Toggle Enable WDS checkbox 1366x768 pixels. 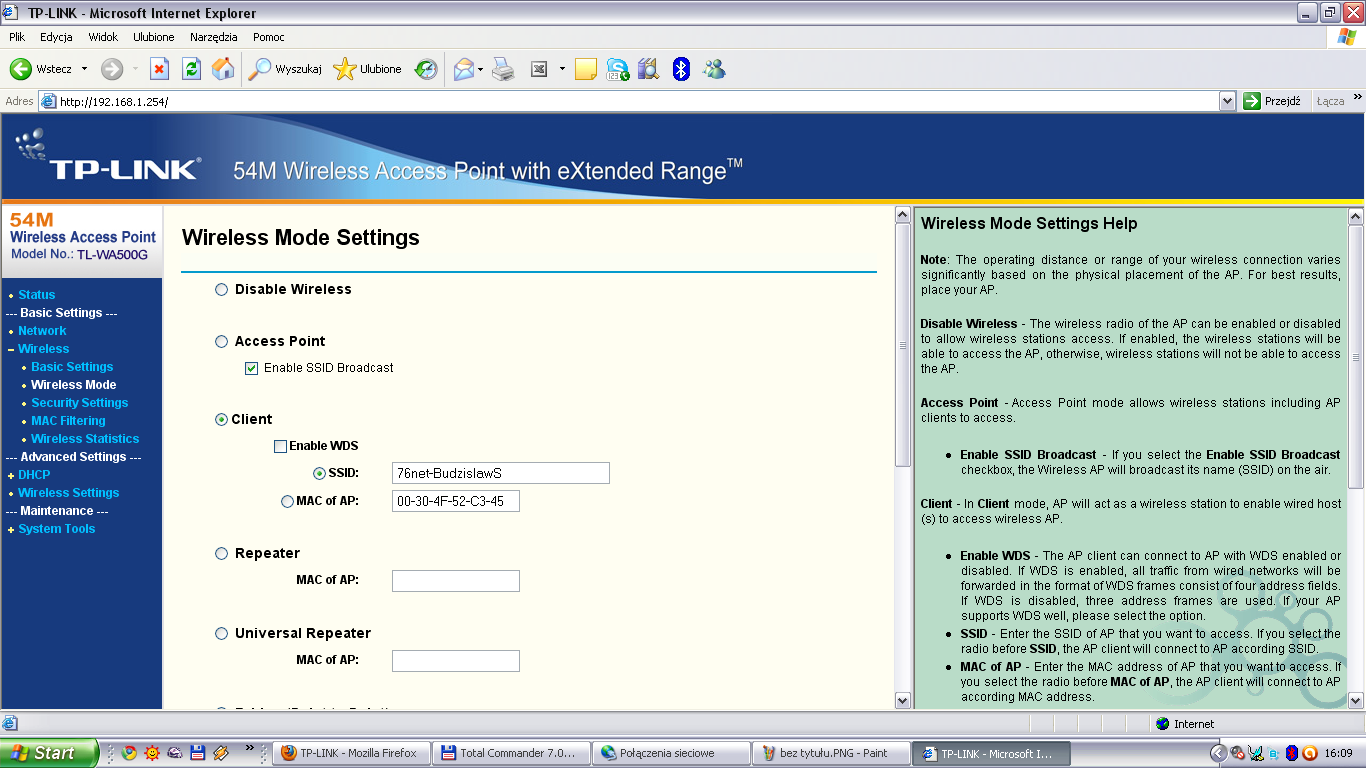click(x=280, y=446)
